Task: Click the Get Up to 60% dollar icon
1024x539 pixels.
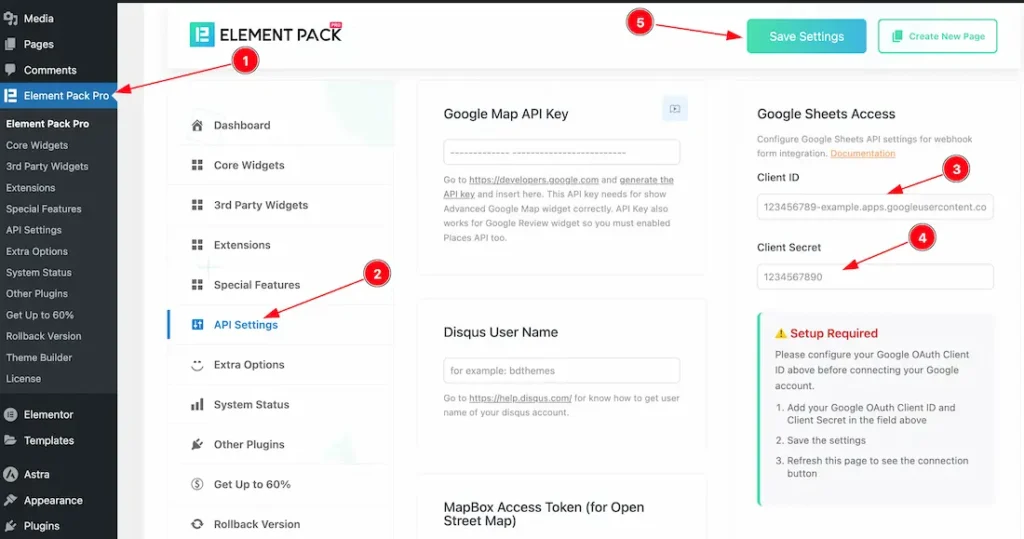Action: tap(197, 485)
